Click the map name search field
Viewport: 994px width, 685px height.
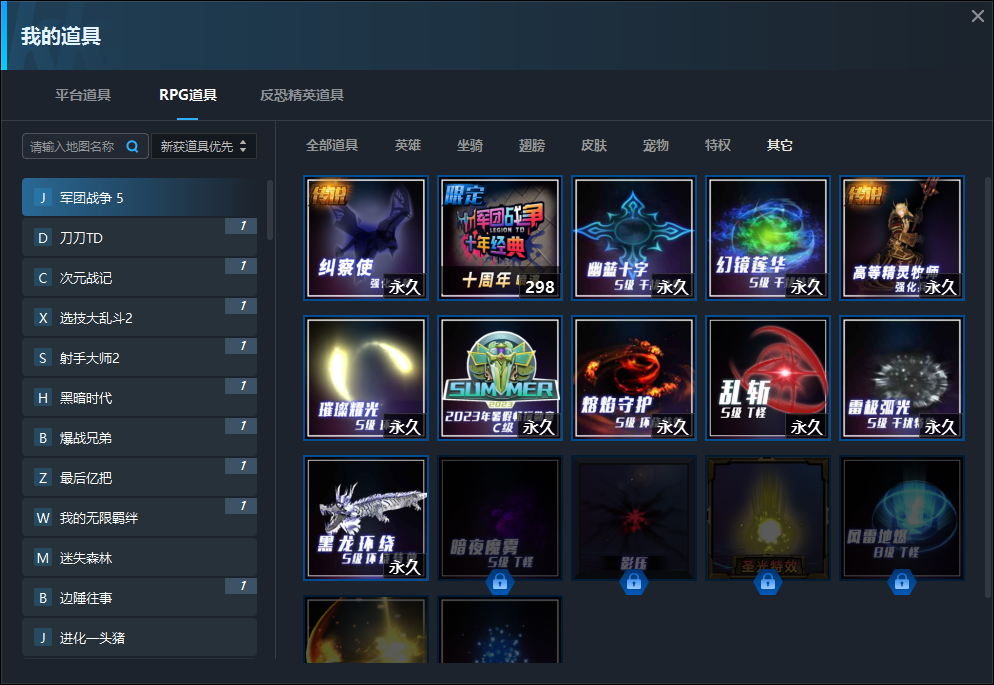(x=85, y=146)
